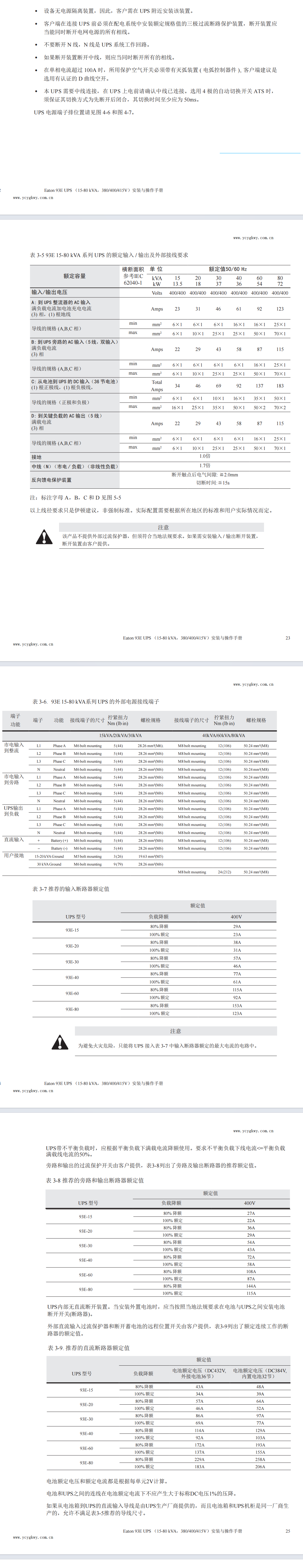303x1568 pixels.
Task: Click the '19.63 mm²(M5)' bolt spec cell
Action: pyautogui.click(x=150, y=856)
